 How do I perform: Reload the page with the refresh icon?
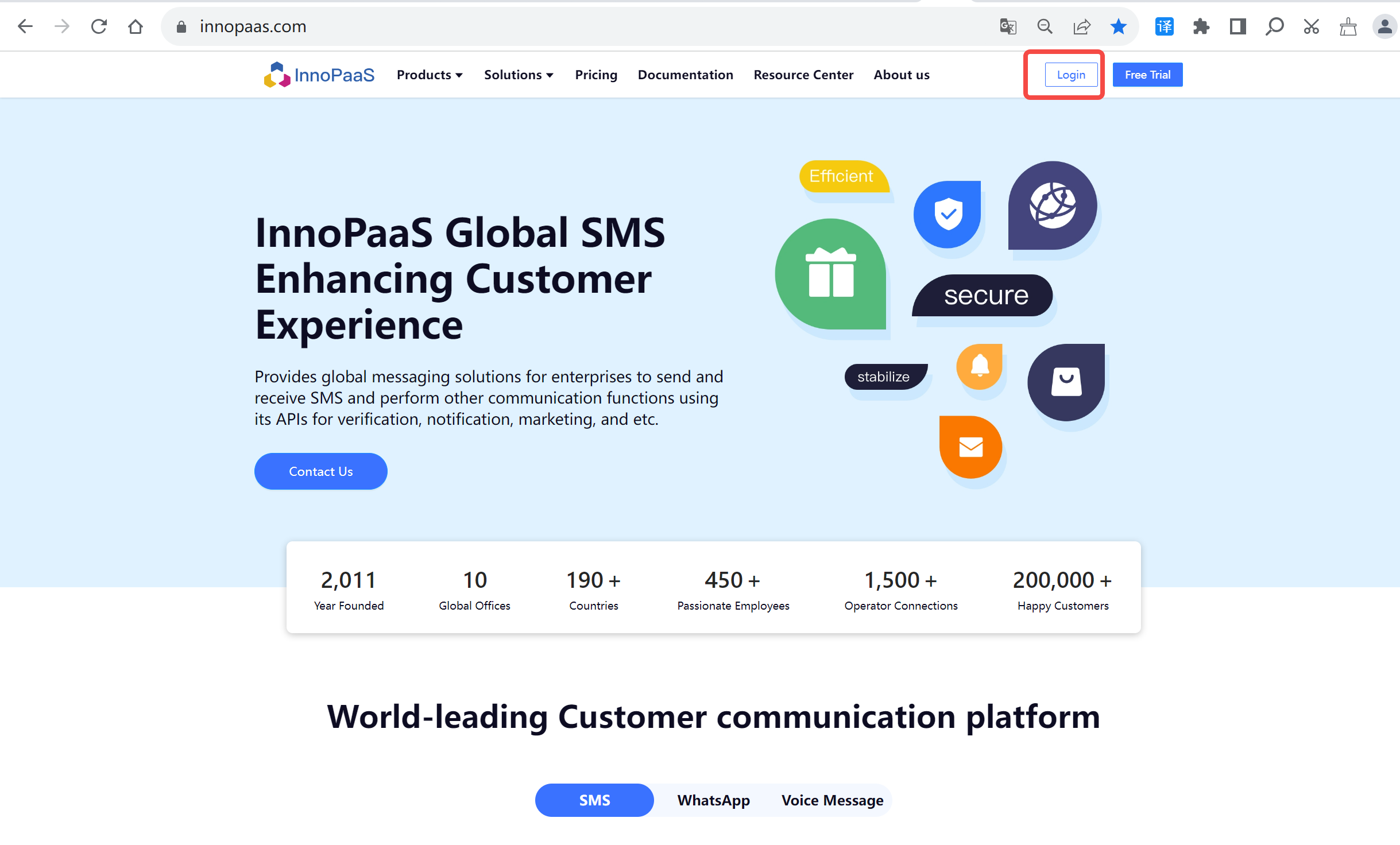tap(99, 26)
